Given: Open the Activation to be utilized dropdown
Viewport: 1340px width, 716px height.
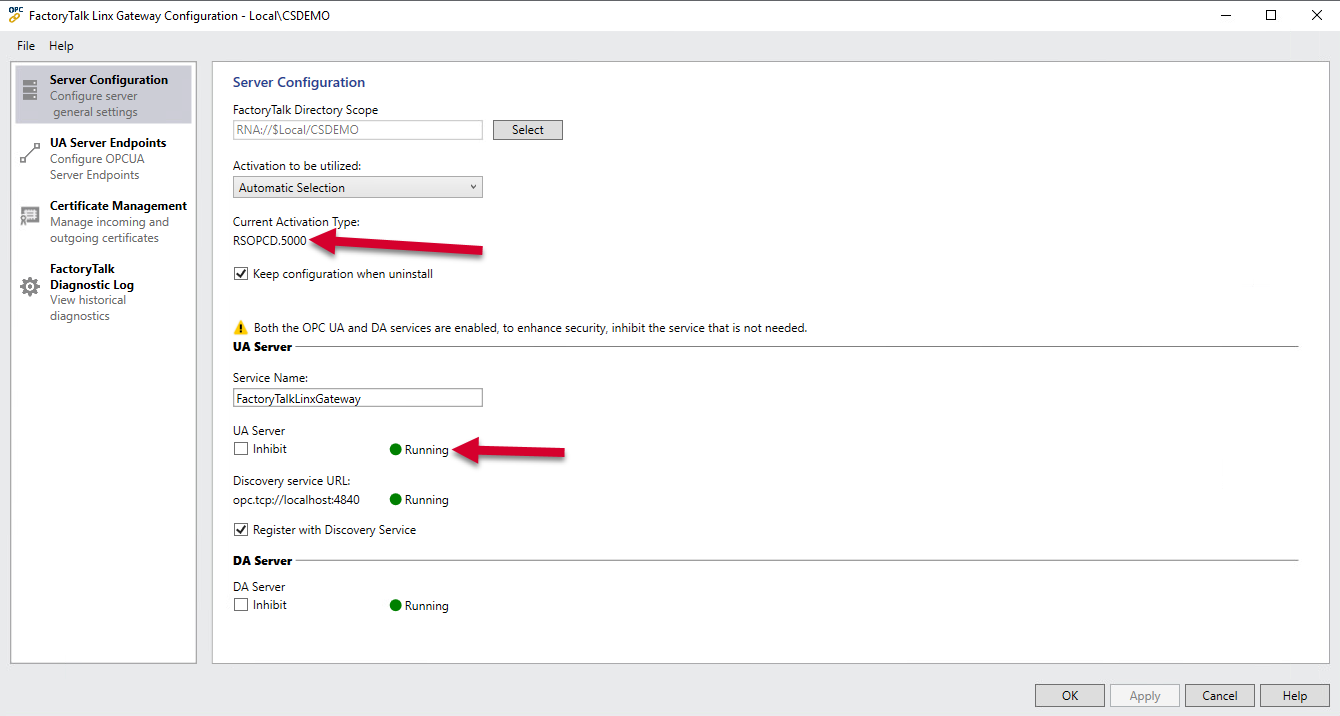Looking at the screenshot, I should click(x=358, y=187).
